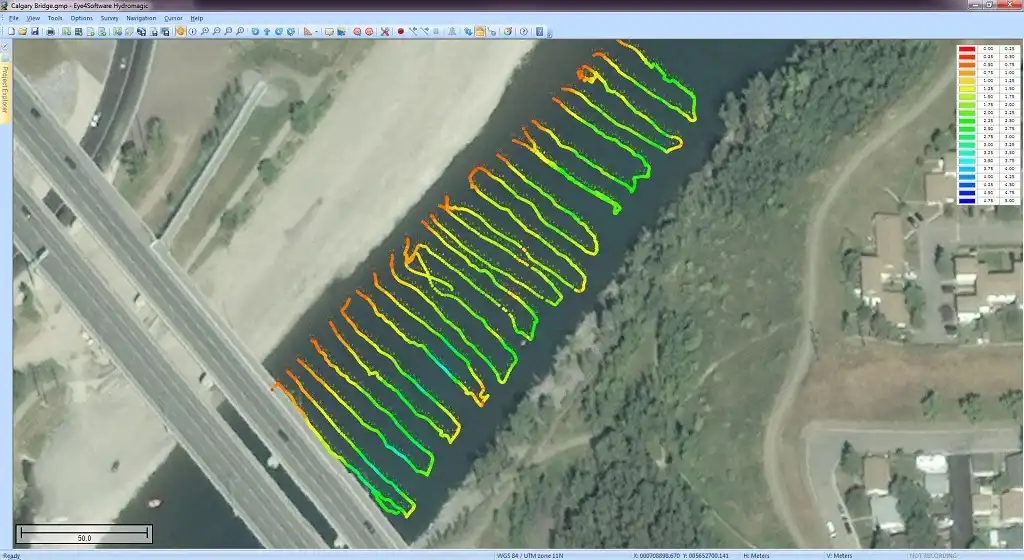
Task: Save project using the floppy disk icon
Action: (x=35, y=31)
